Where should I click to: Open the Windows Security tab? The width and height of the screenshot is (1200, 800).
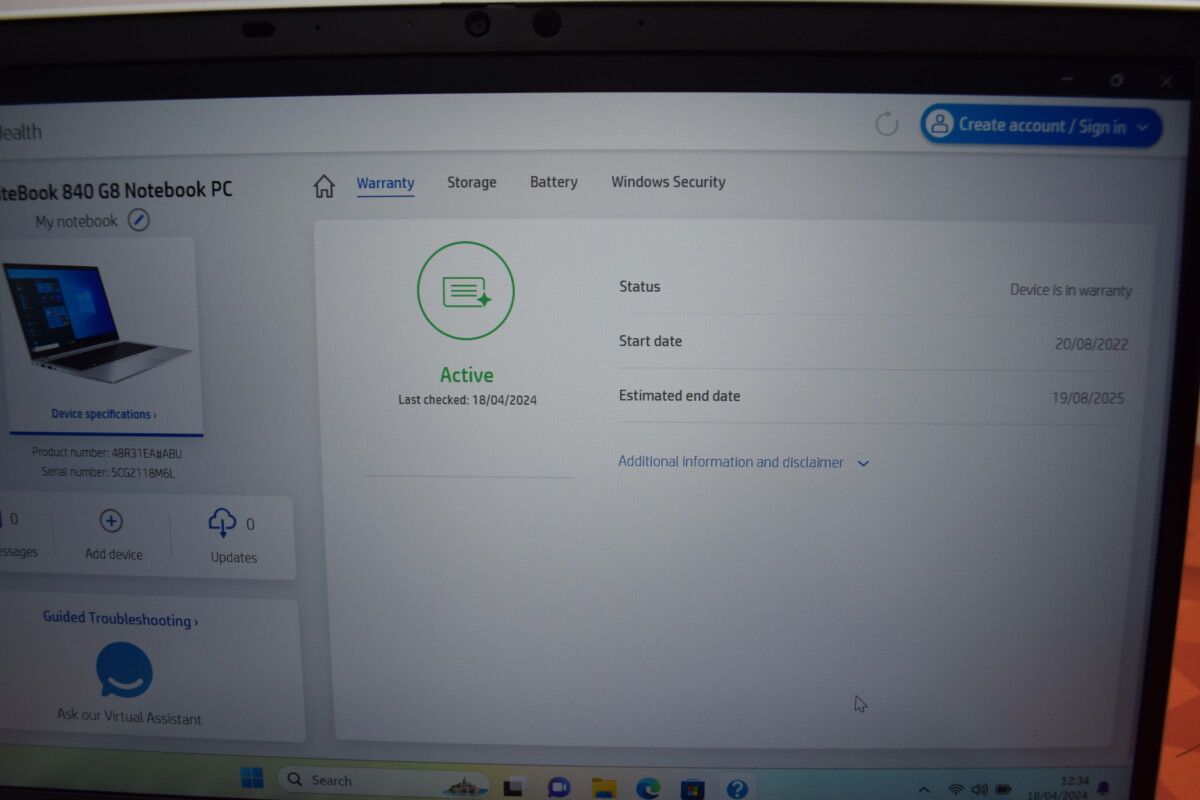[668, 182]
